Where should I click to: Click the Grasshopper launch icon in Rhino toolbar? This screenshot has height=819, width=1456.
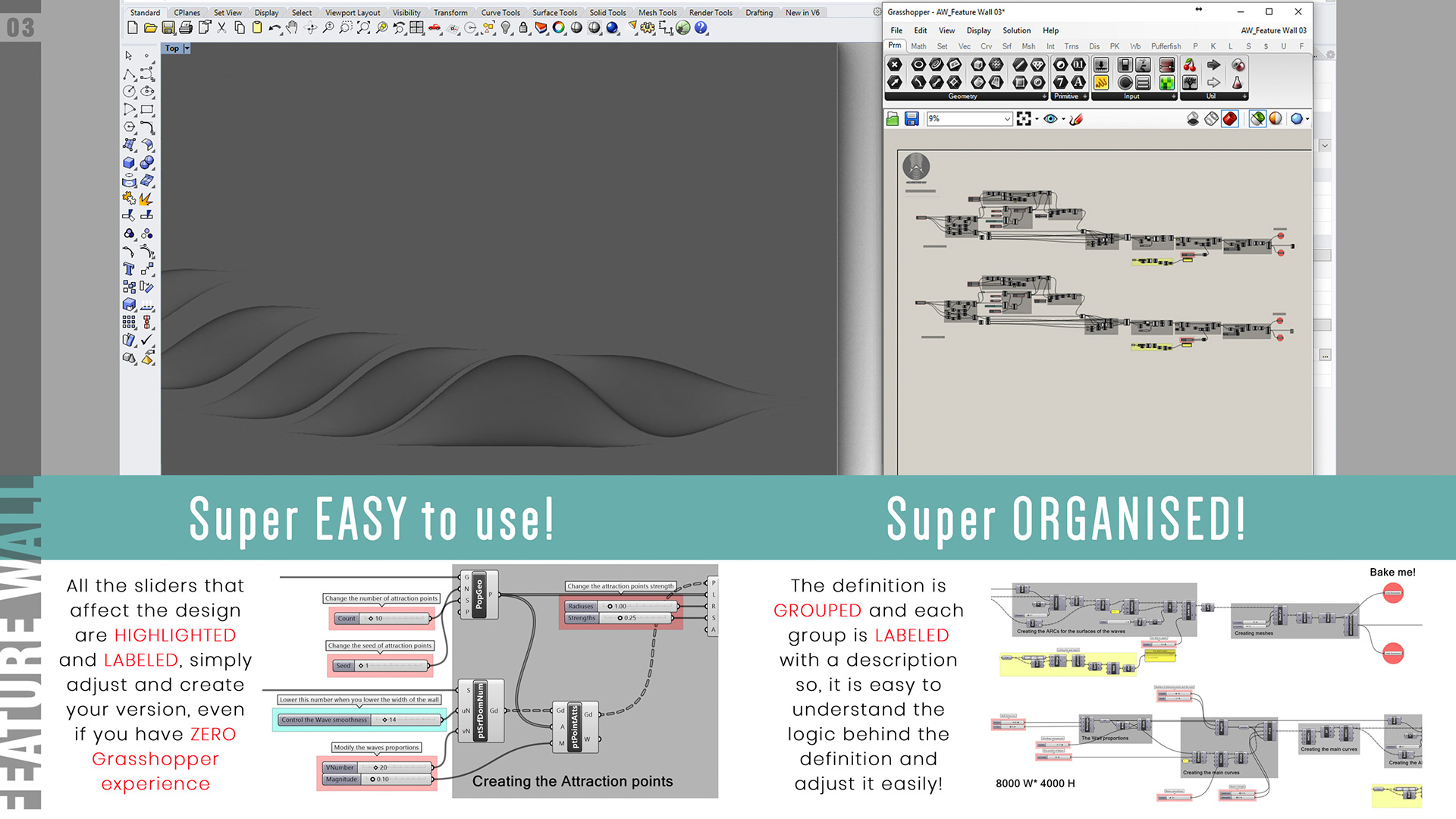(683, 28)
